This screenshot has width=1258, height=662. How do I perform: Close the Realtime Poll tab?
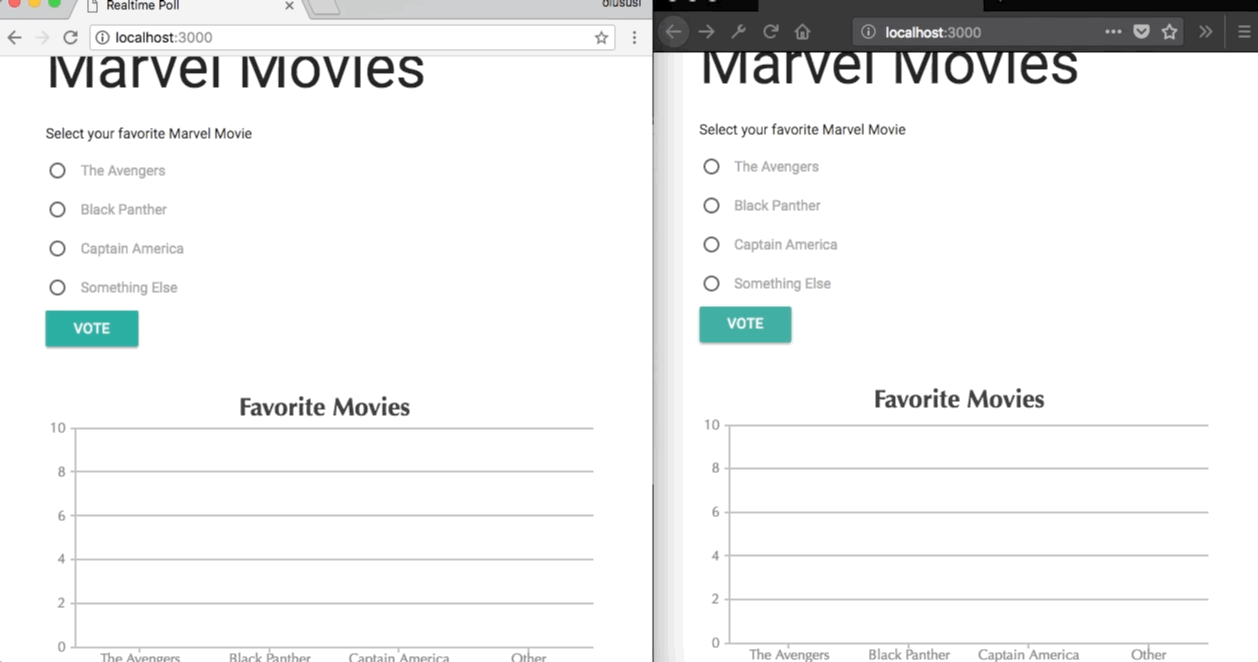point(289,6)
